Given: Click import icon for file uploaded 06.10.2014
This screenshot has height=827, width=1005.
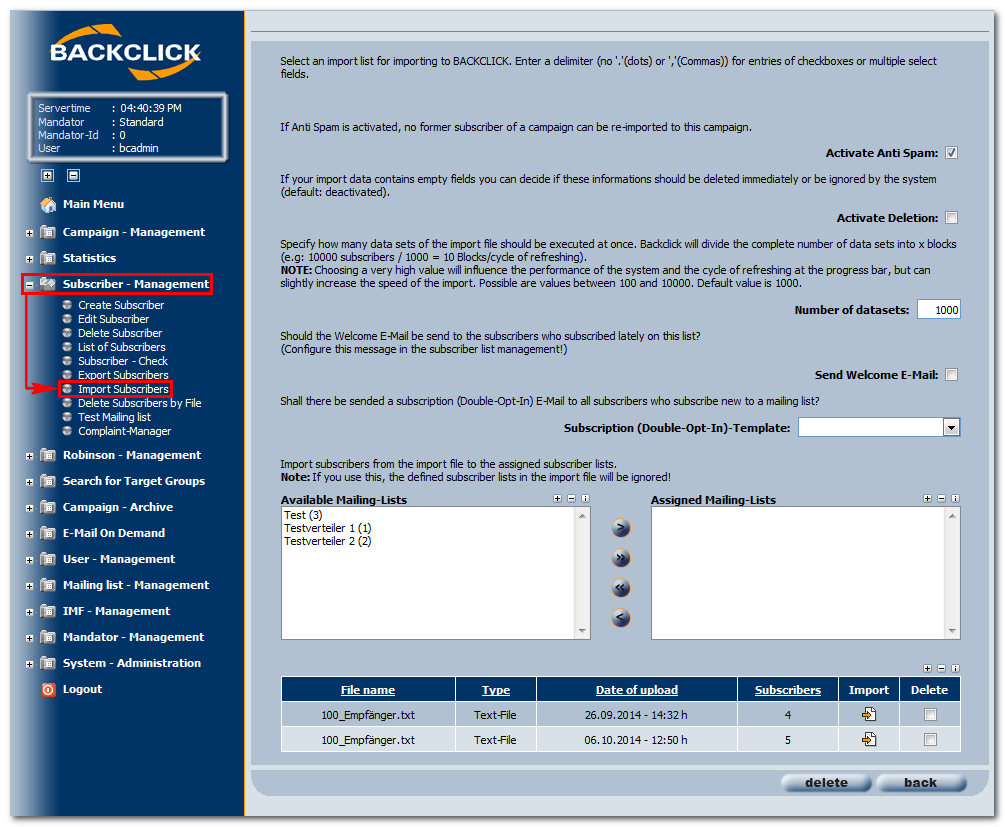Looking at the screenshot, I should click(869, 740).
